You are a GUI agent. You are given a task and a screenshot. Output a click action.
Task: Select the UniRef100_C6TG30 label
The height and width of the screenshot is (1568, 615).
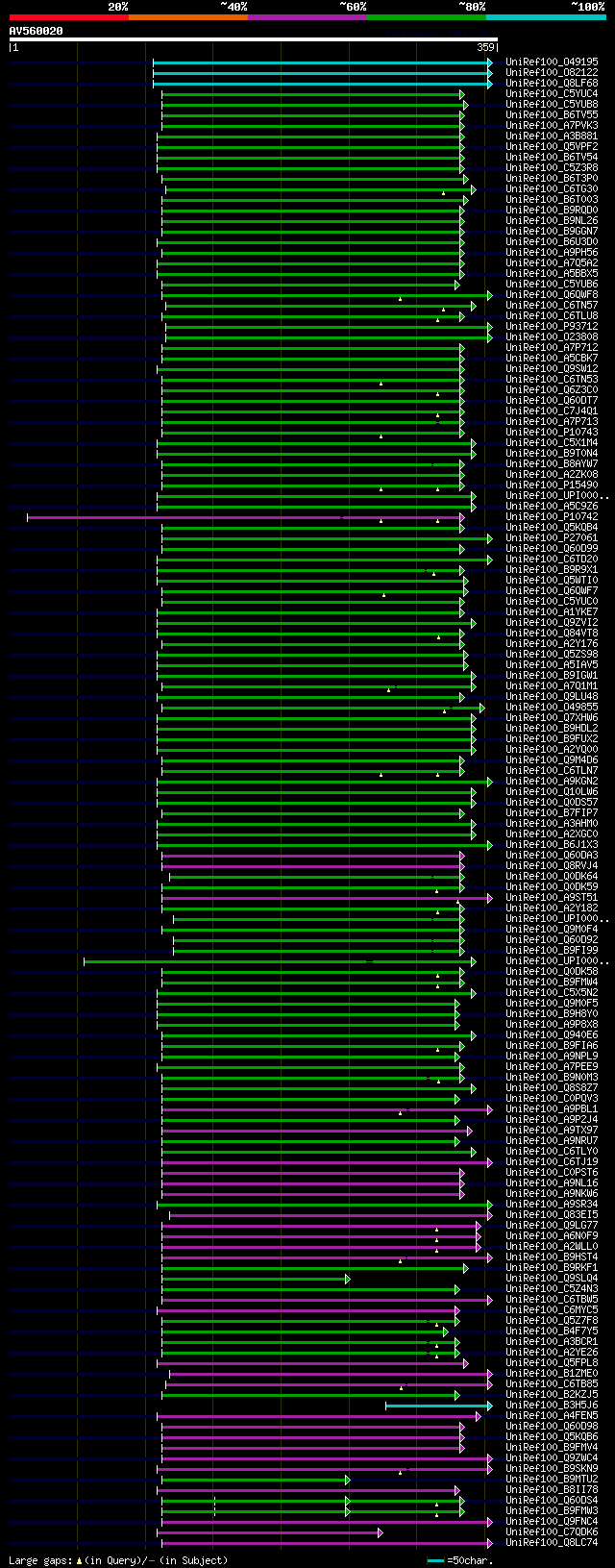(552, 188)
